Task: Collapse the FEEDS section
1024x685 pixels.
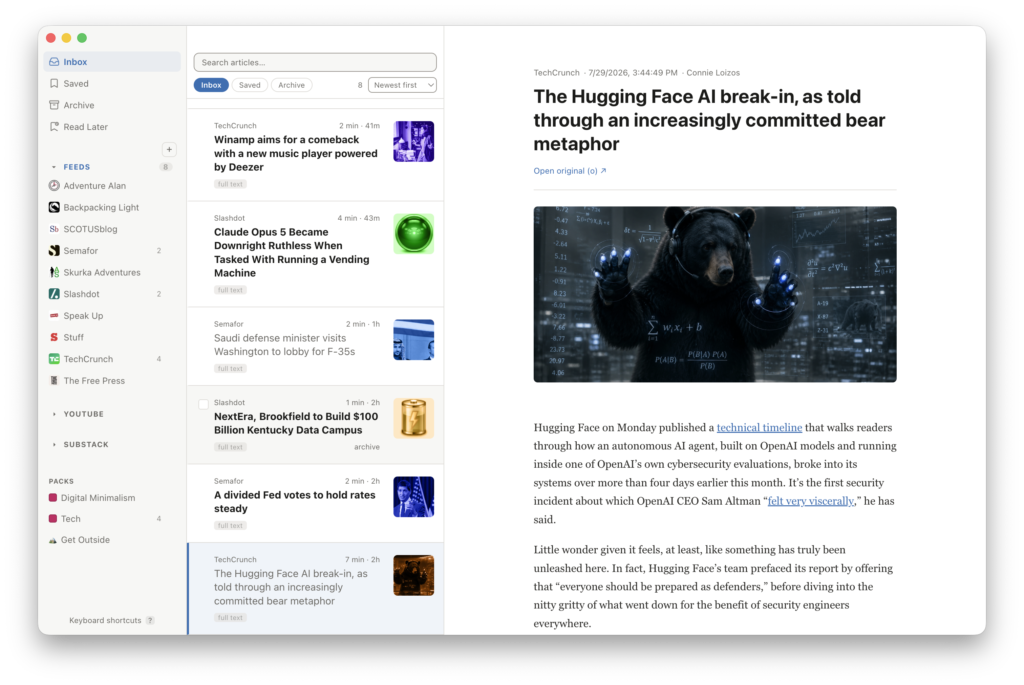Action: click(54, 167)
